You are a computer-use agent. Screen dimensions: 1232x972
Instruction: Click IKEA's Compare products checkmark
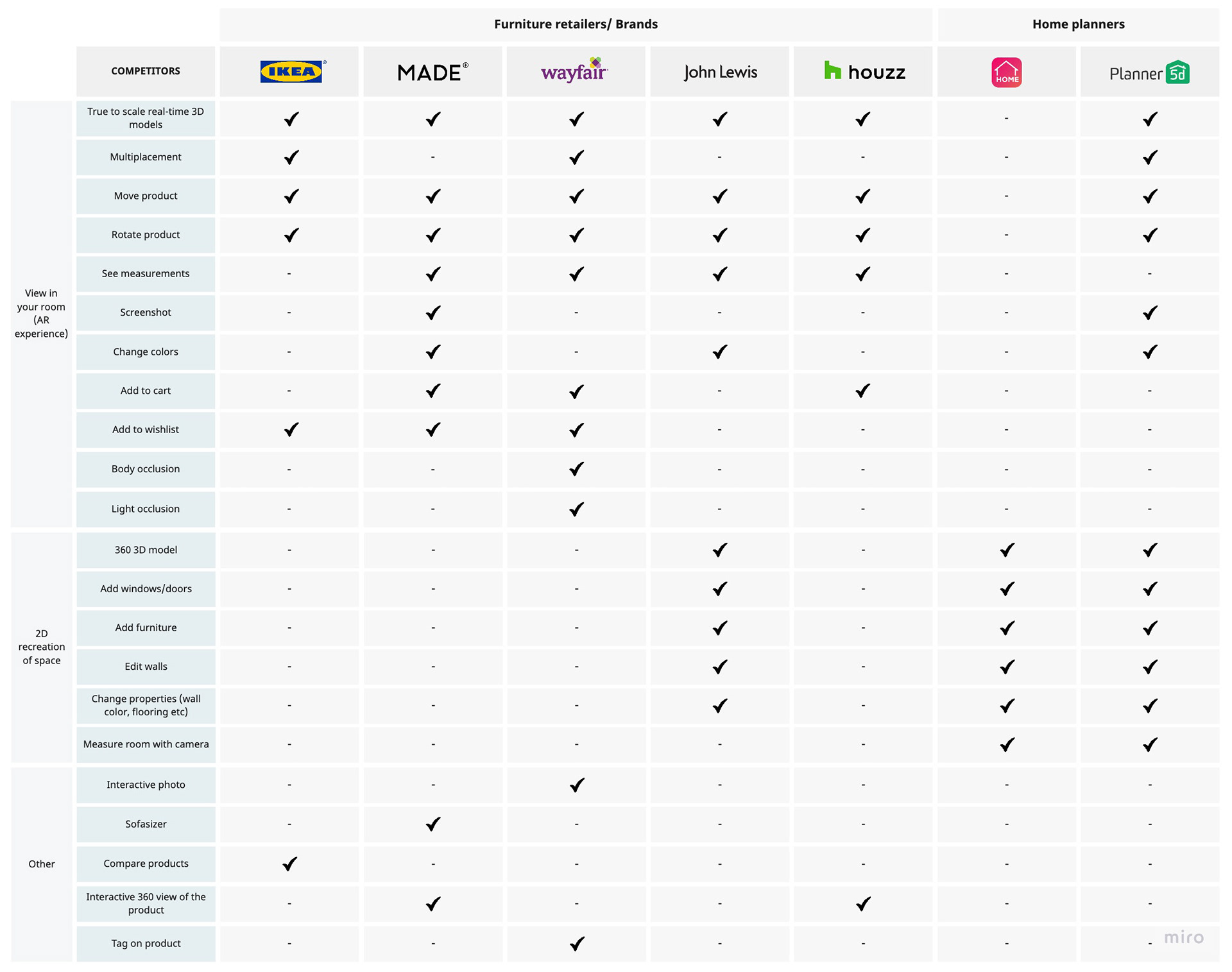click(x=290, y=864)
